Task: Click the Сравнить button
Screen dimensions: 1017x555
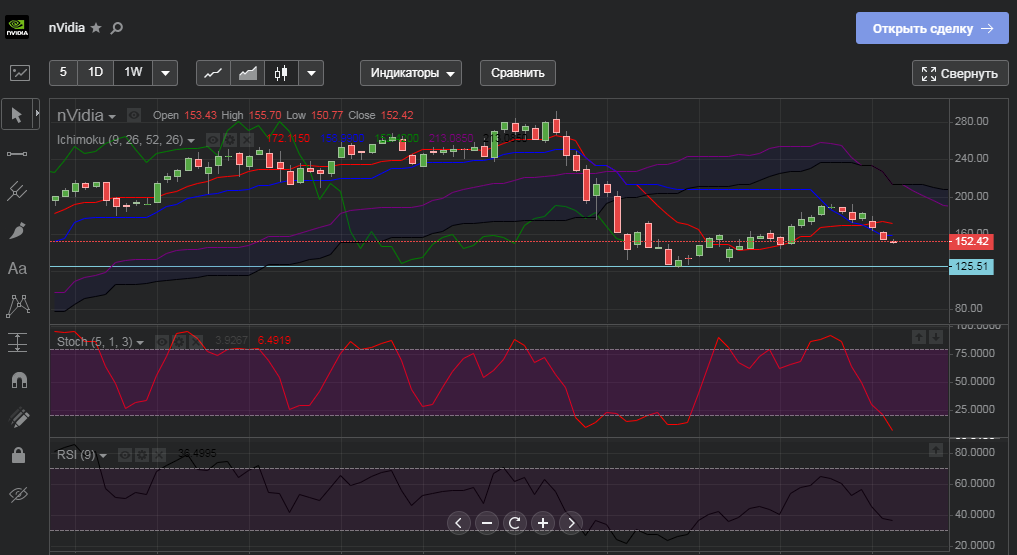Action: click(x=517, y=73)
